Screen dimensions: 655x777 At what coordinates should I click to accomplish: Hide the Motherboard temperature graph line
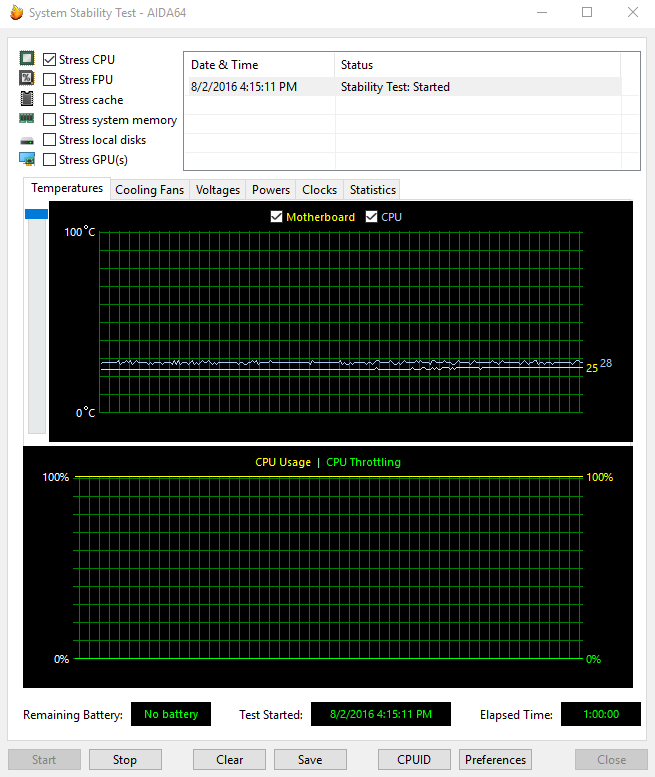coord(277,217)
